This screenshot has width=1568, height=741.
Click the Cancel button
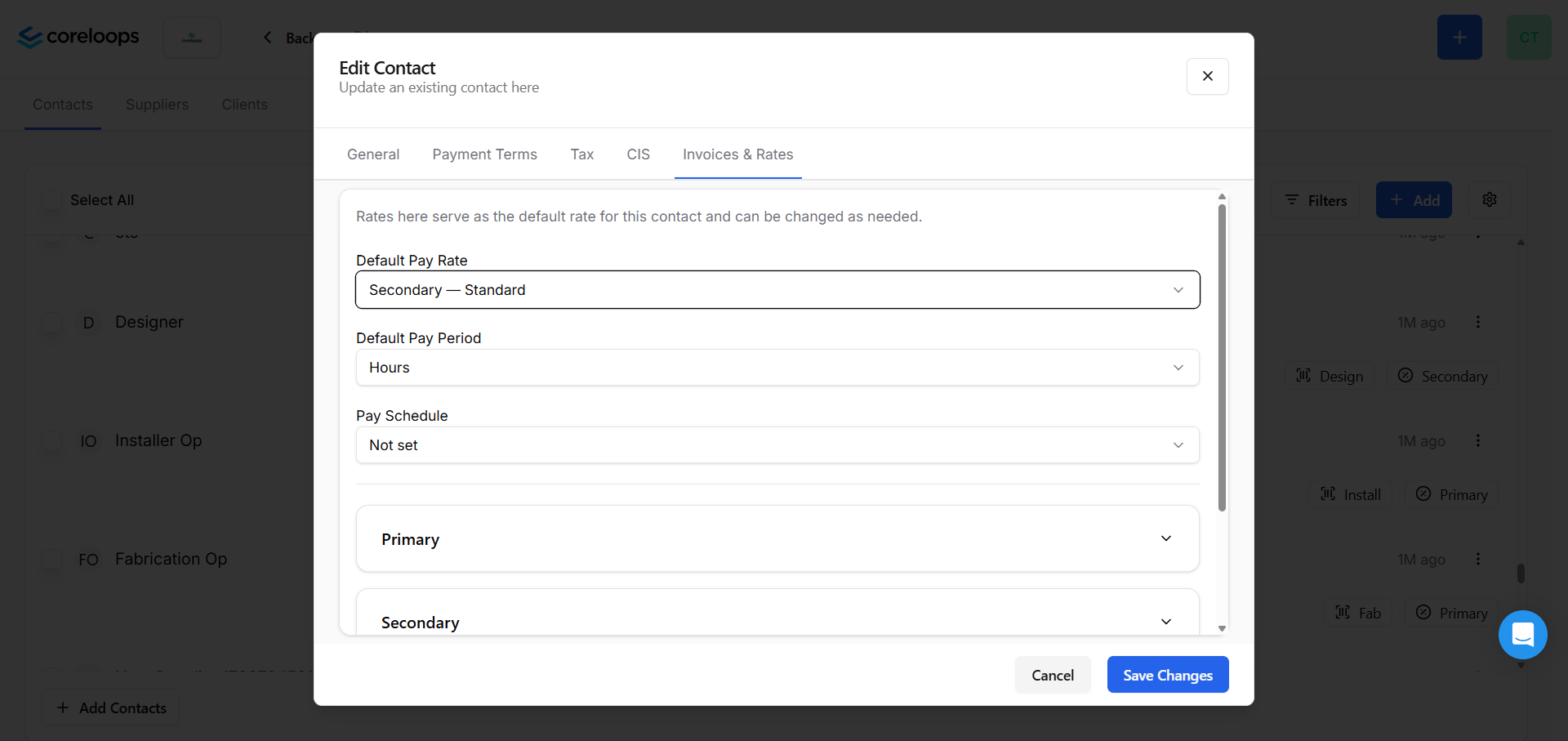pos(1053,675)
